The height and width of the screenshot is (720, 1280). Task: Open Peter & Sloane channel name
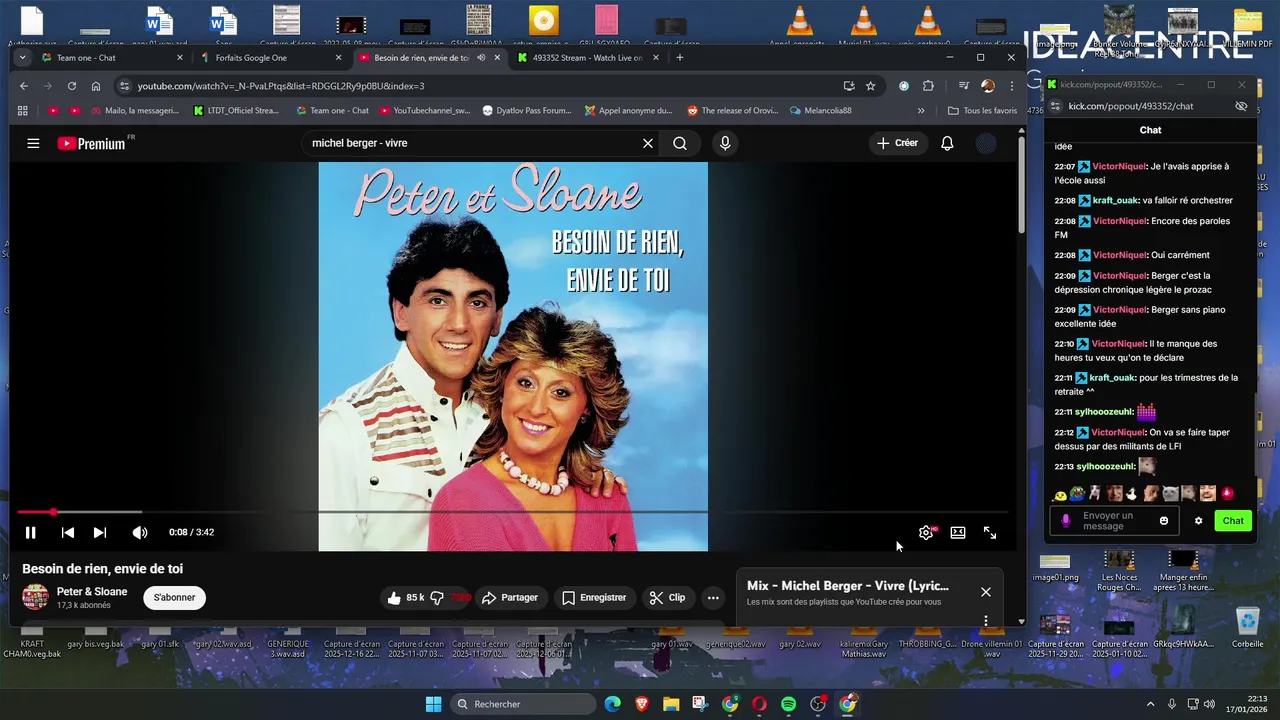click(x=92, y=591)
